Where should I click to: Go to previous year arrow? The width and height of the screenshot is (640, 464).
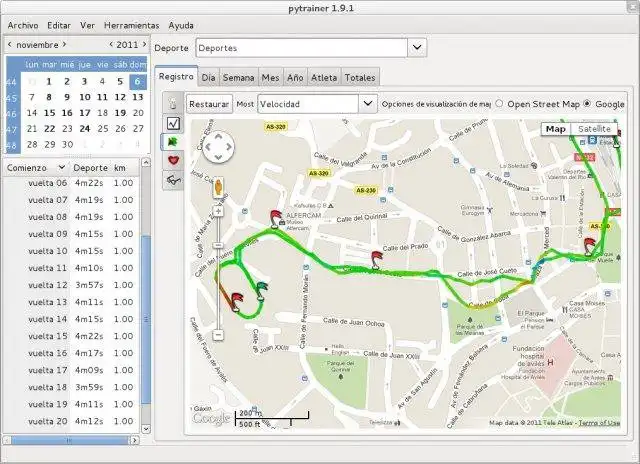(111, 44)
